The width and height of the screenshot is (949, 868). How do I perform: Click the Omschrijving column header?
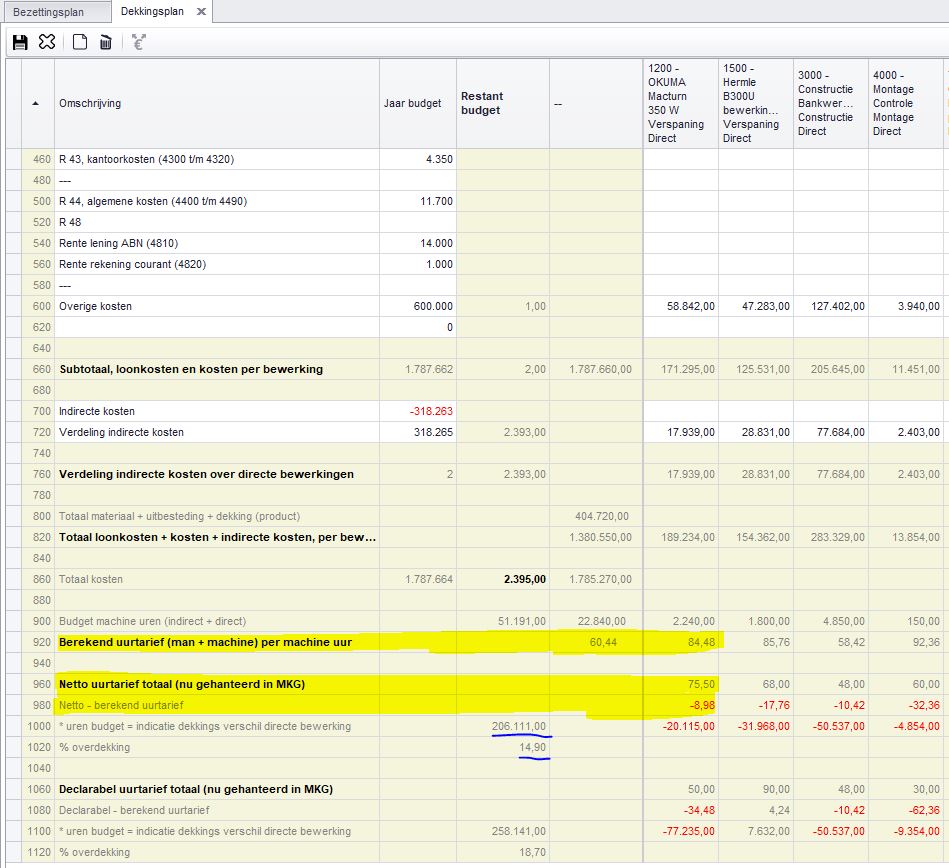(217, 104)
